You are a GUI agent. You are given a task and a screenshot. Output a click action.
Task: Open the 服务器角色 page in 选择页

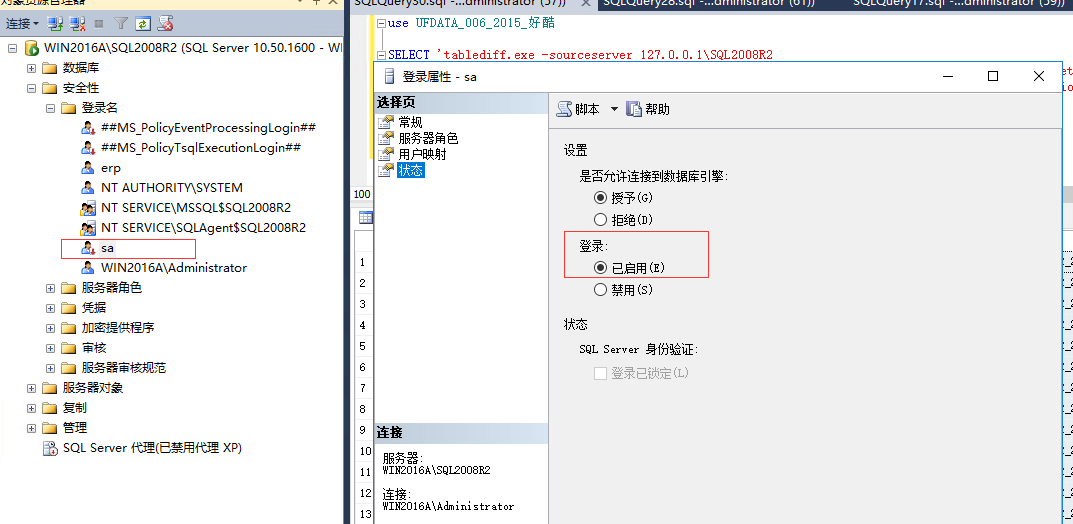click(428, 138)
